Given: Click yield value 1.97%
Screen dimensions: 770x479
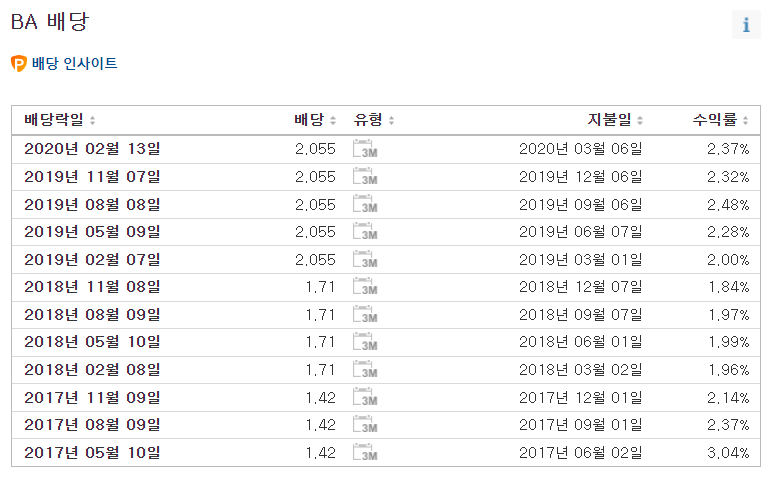Looking at the screenshot, I should point(729,314).
